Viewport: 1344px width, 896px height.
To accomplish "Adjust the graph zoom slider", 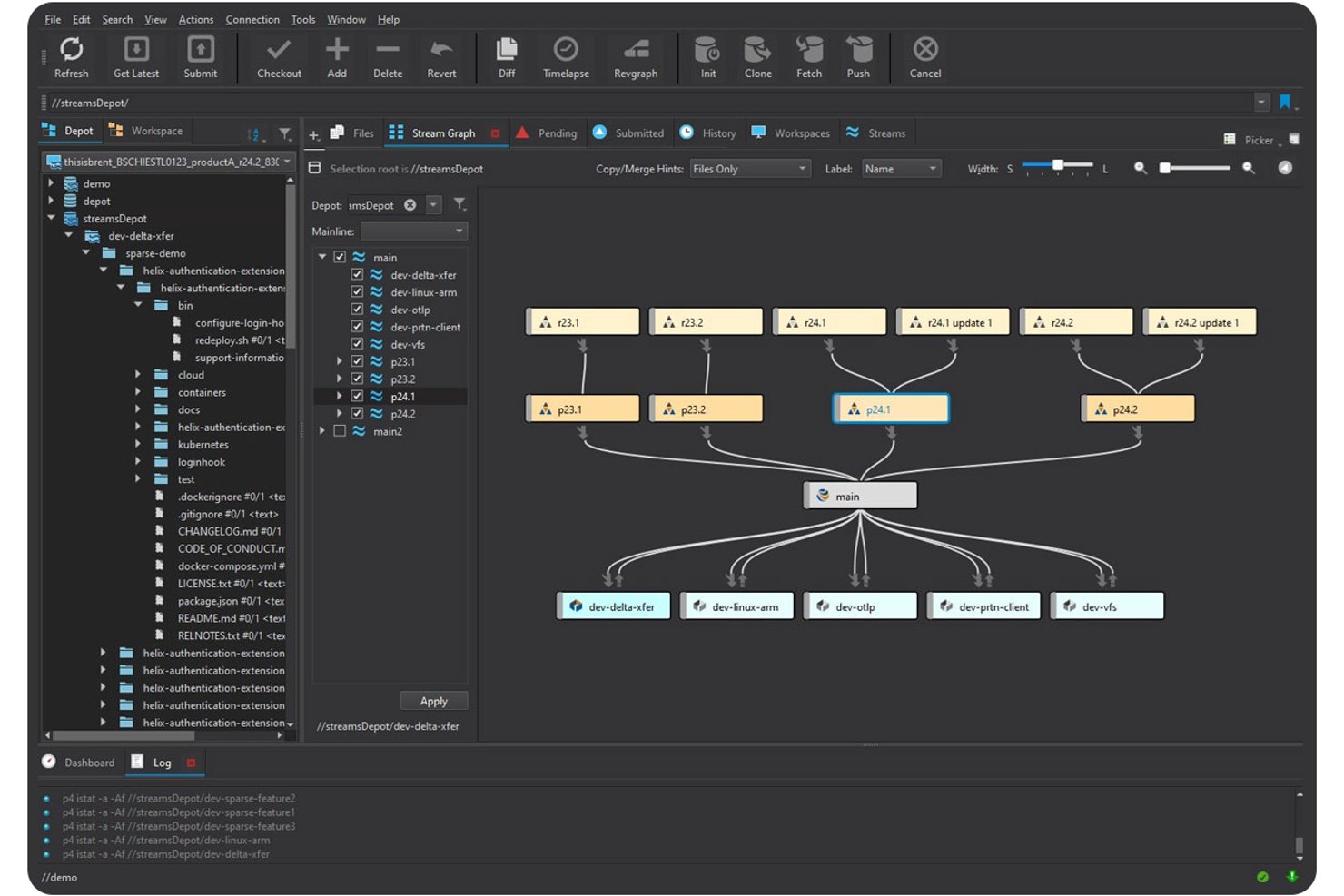I will point(1194,168).
